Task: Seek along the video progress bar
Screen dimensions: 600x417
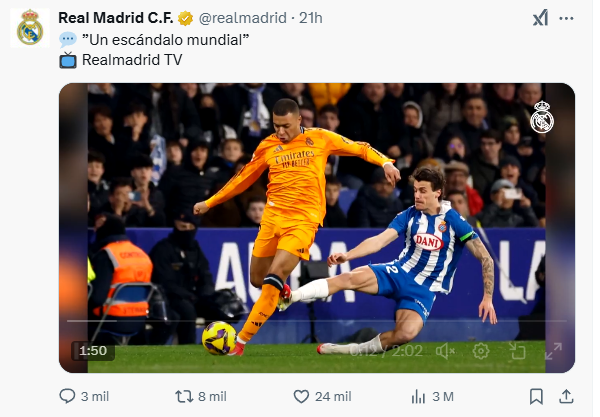Action: point(316,321)
